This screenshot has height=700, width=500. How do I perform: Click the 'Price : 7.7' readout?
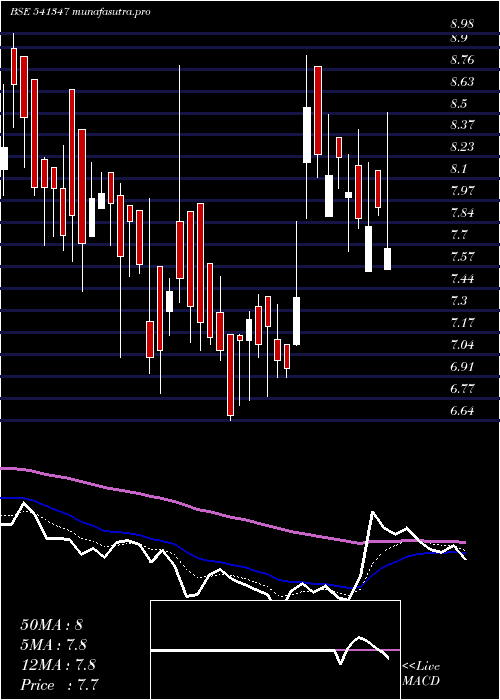(x=59, y=685)
